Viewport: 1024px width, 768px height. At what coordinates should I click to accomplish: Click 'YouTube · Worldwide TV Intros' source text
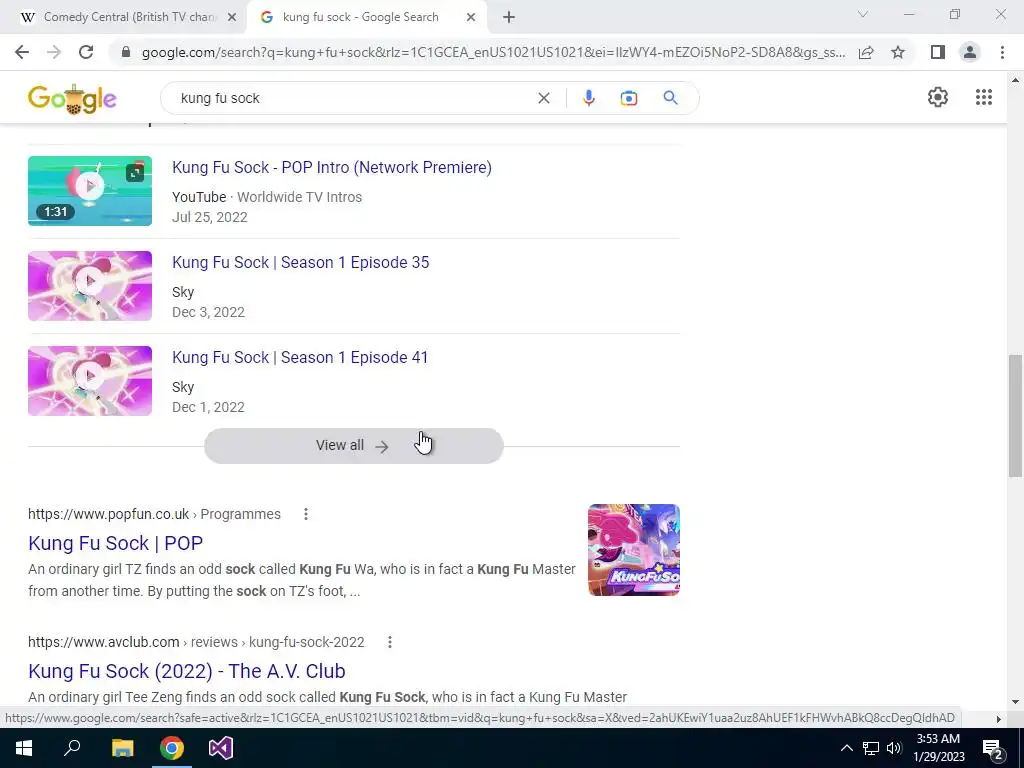click(267, 197)
